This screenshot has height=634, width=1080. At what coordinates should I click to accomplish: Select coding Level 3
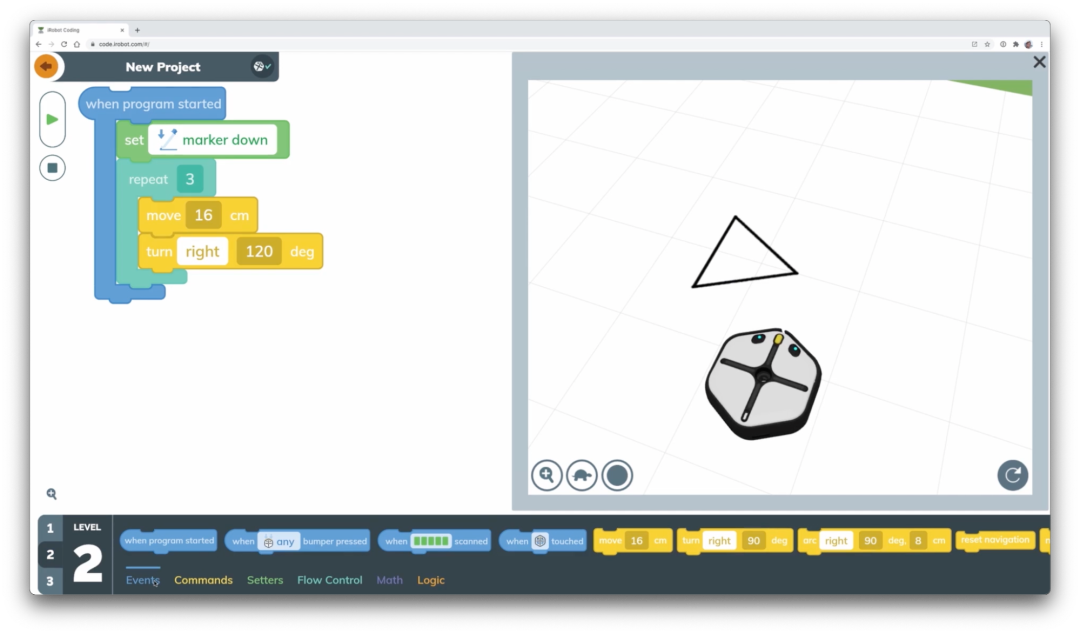(50, 580)
